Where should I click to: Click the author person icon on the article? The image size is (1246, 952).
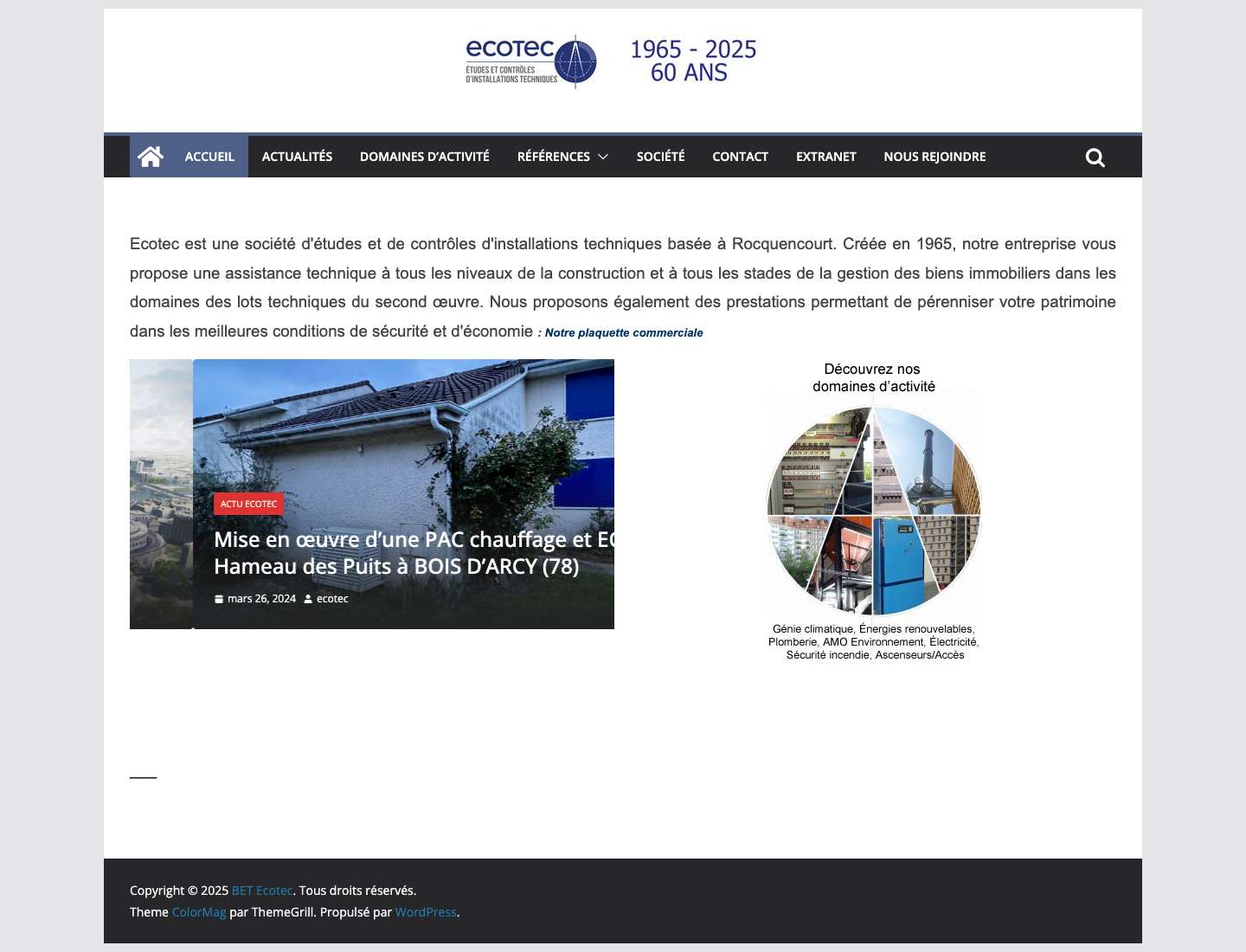(310, 598)
